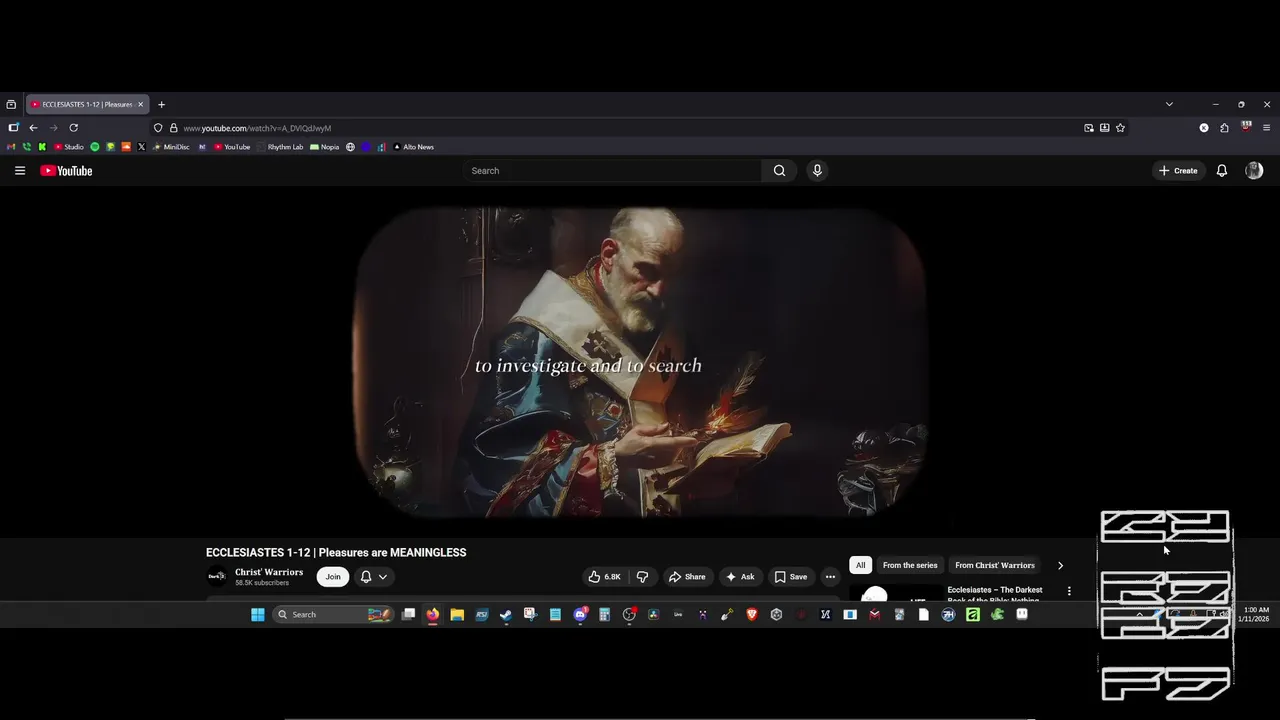Open the Alto News bookmark
The image size is (1280, 720).
pyautogui.click(x=413, y=147)
